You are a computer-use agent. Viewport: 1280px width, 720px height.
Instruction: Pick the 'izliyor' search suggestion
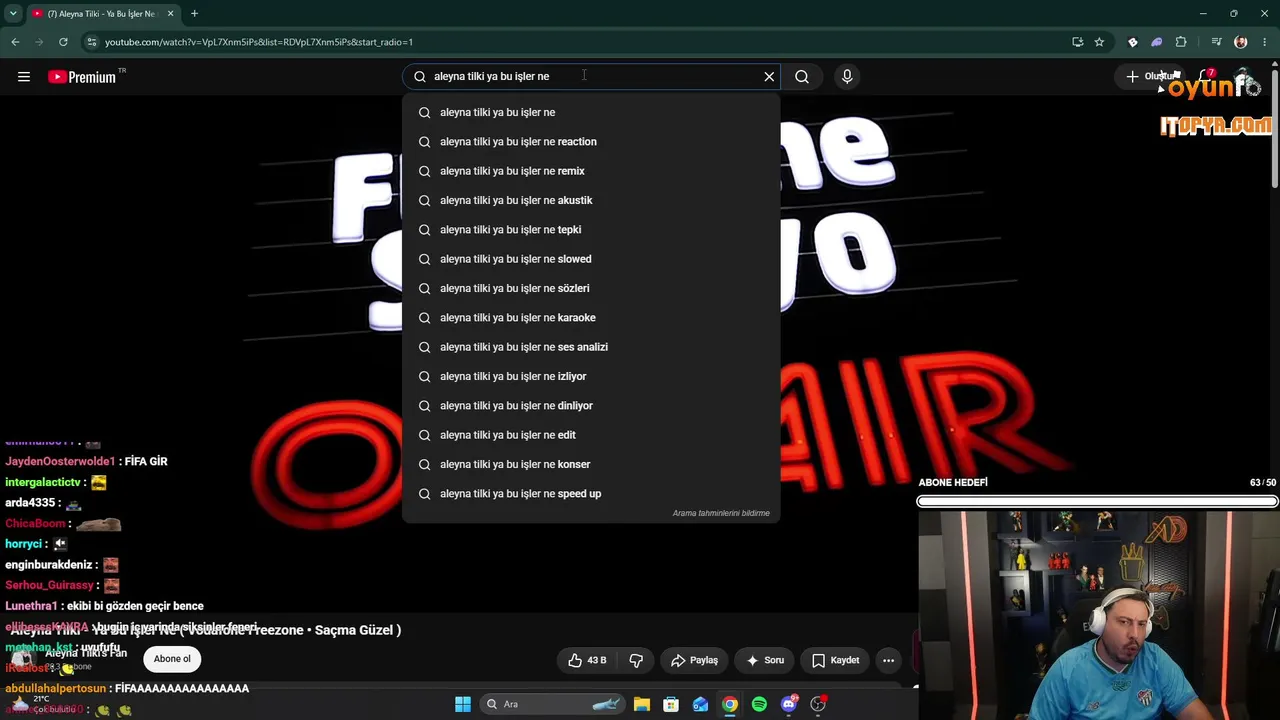[591, 376]
